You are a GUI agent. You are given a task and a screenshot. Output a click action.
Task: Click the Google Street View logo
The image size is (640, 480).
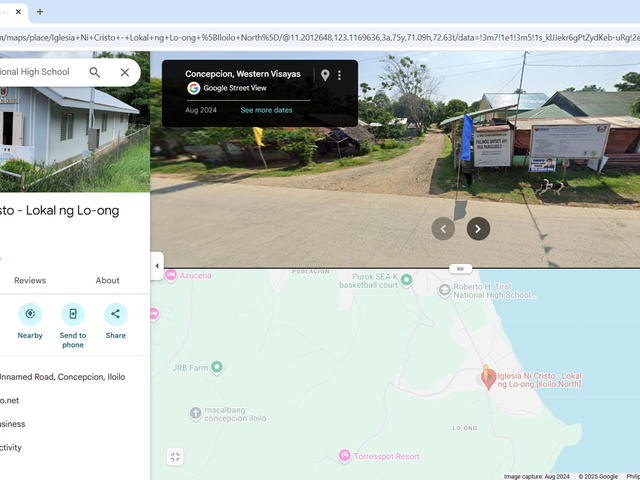point(194,88)
